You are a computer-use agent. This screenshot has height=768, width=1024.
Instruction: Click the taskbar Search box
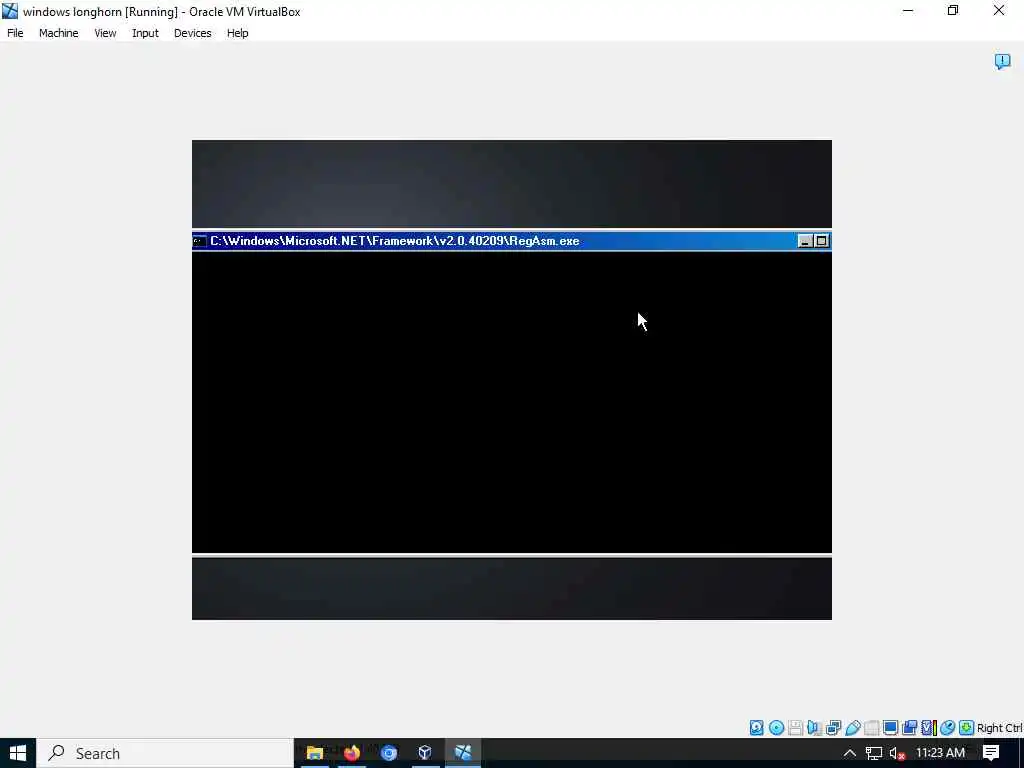[165, 753]
